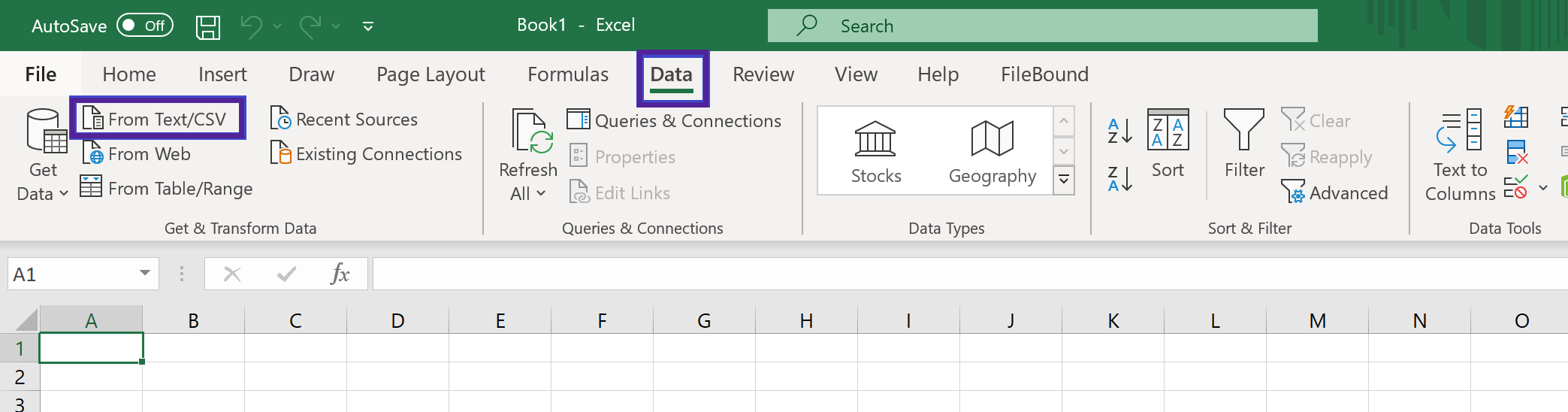Click the Name Box showing A1
The image size is (1568, 412).
(x=72, y=274)
